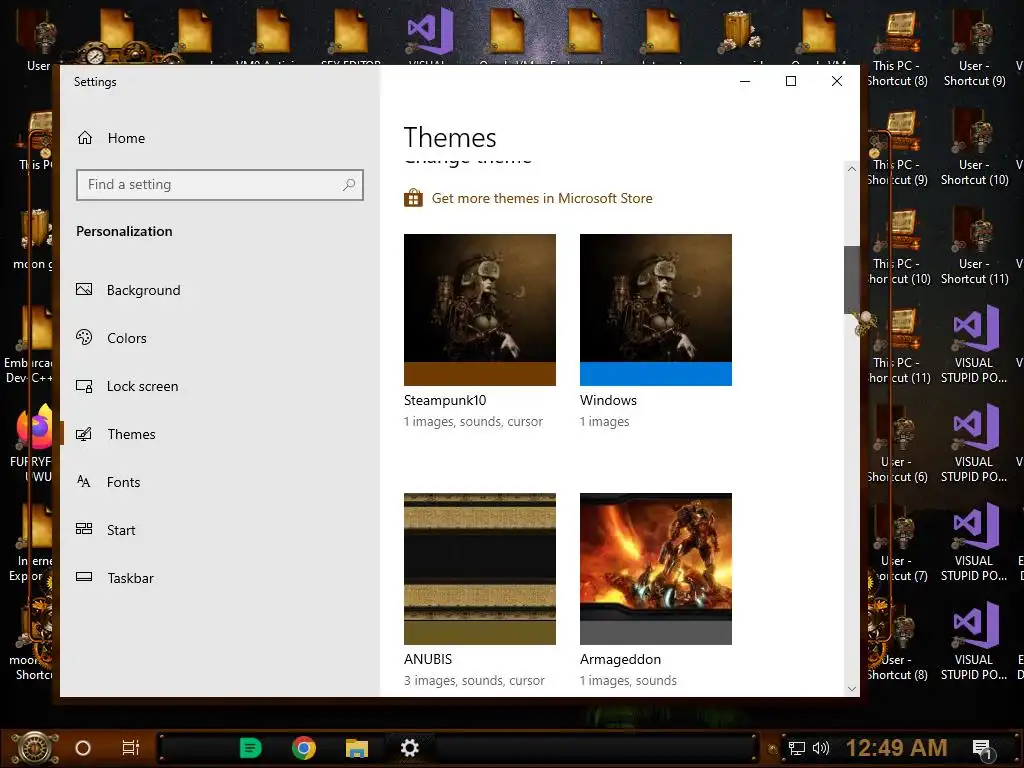Click the scrollbar down arrow in Themes
The image size is (1024, 768).
pyautogui.click(x=852, y=688)
